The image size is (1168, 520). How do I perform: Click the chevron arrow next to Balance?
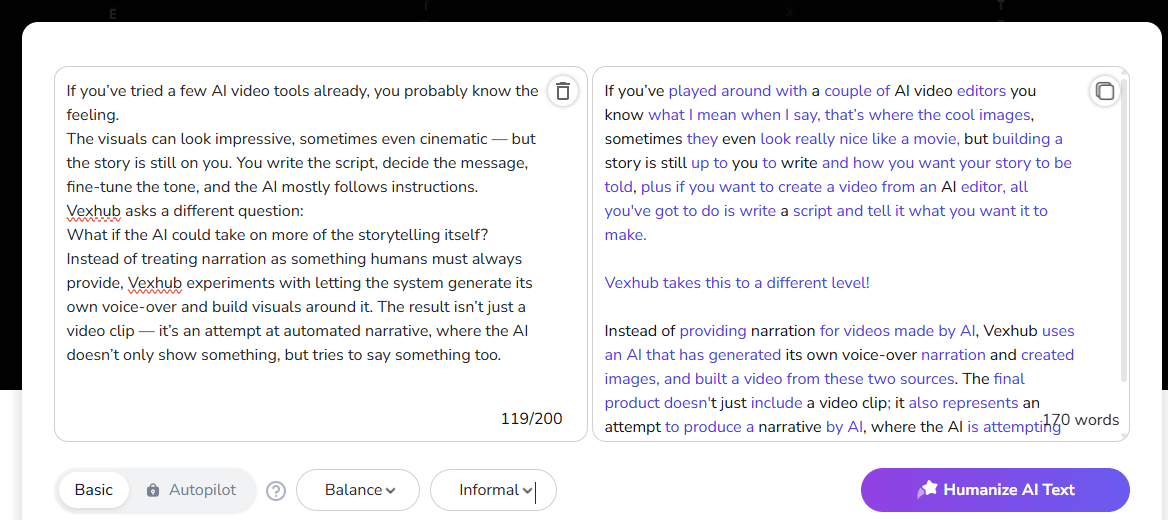tap(390, 490)
